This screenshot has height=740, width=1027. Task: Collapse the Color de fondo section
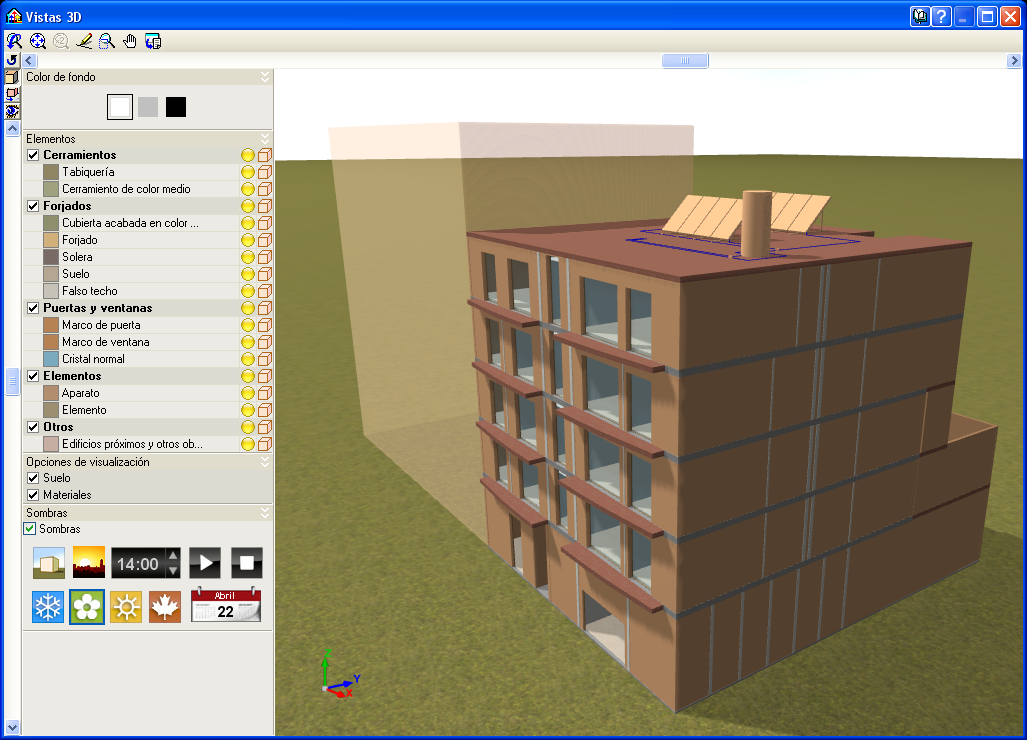point(265,77)
